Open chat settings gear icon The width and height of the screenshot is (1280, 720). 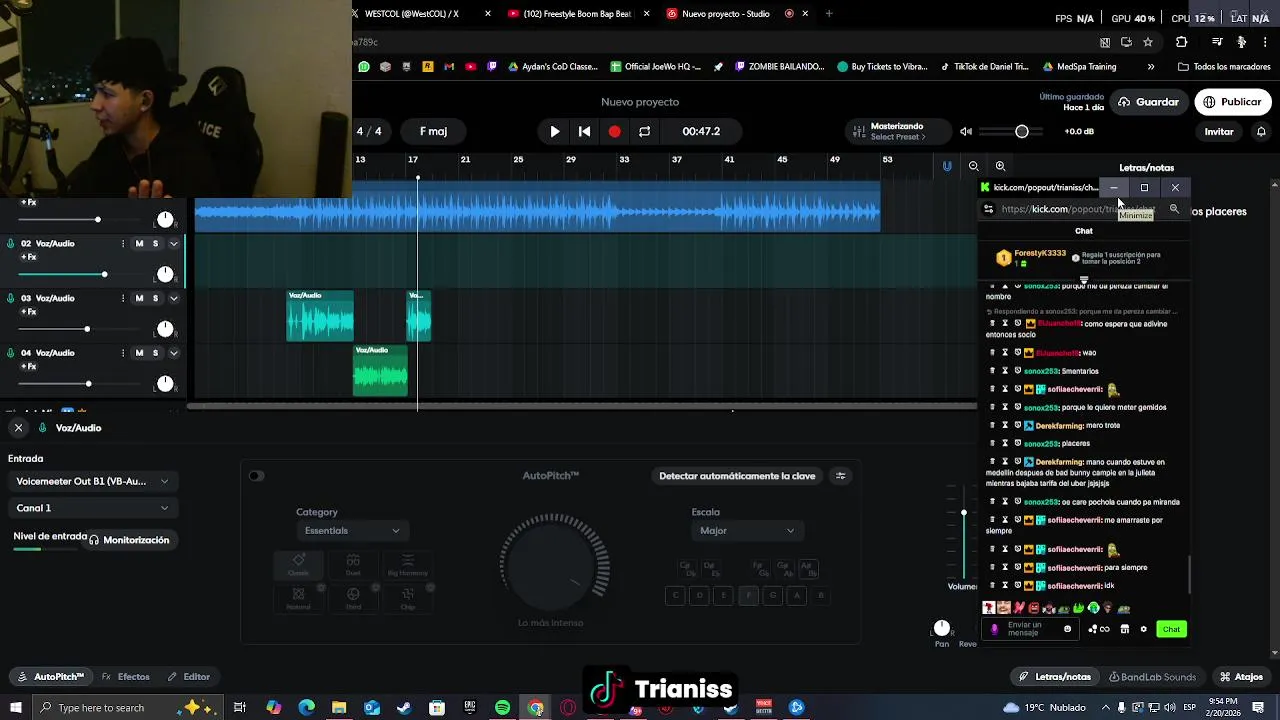(1144, 629)
